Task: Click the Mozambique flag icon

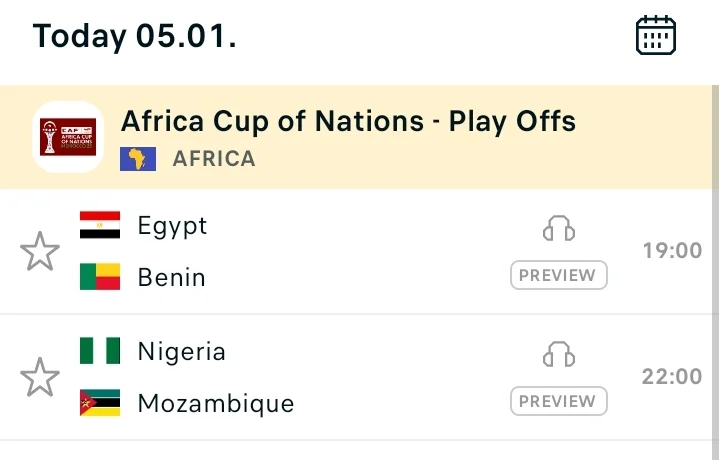Action: click(x=100, y=403)
